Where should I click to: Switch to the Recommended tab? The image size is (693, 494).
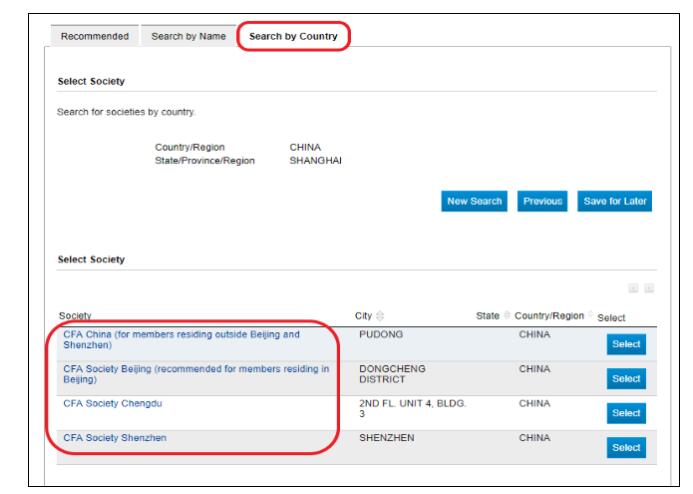(x=95, y=37)
